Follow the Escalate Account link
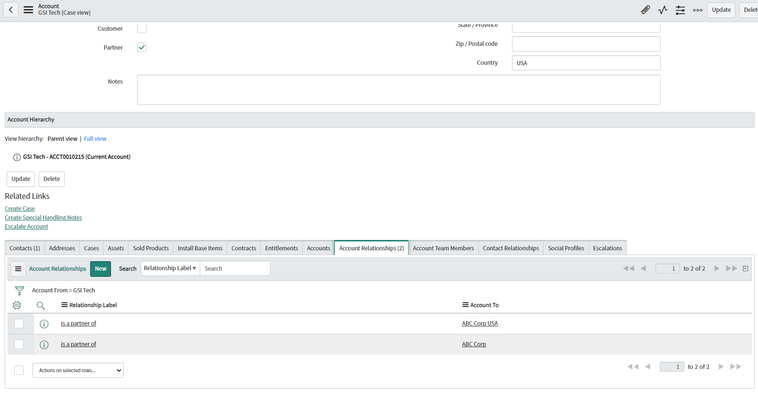Screen dimensions: 758x393 (x=27, y=227)
